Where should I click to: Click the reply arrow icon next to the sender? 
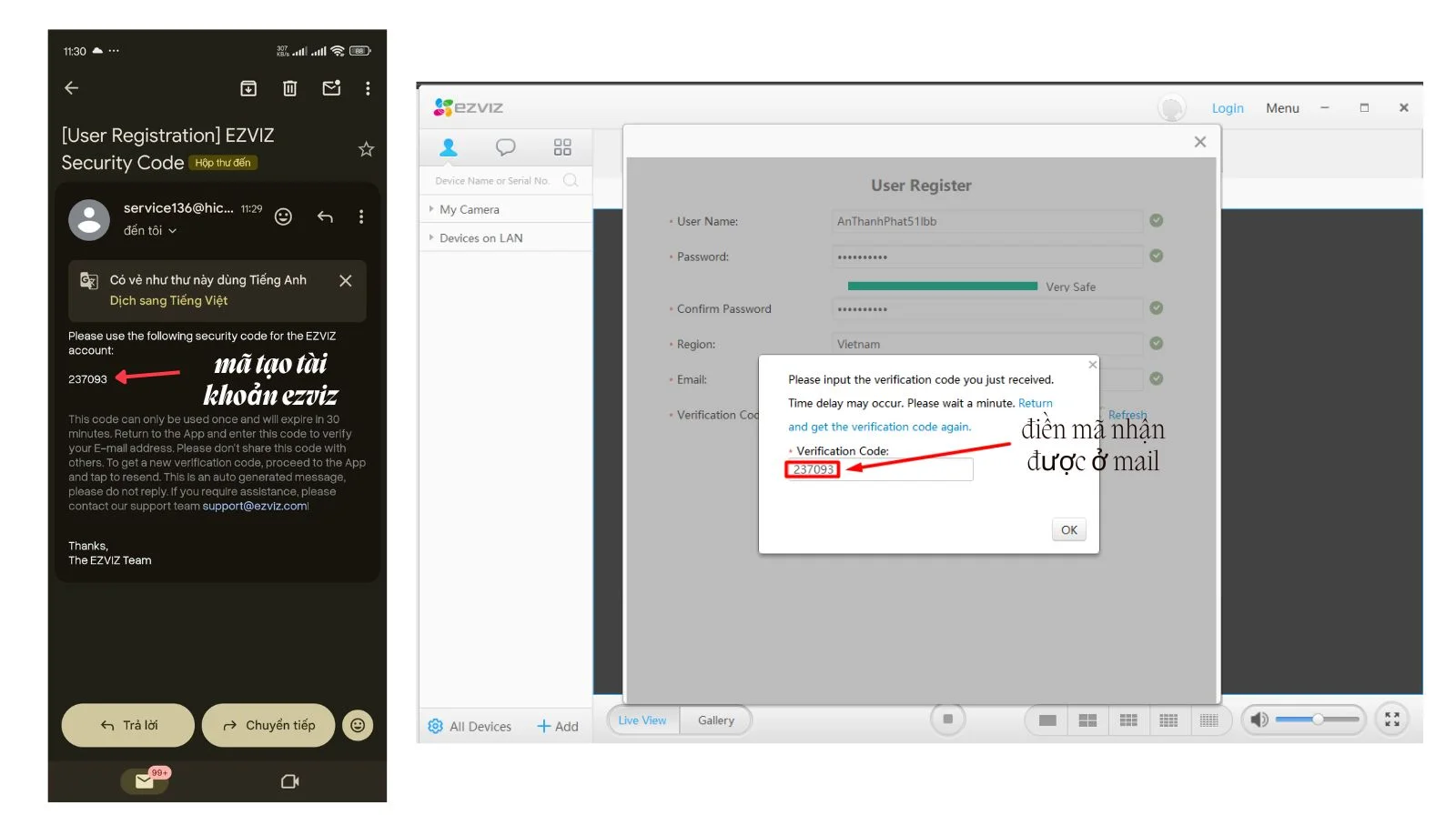click(325, 216)
